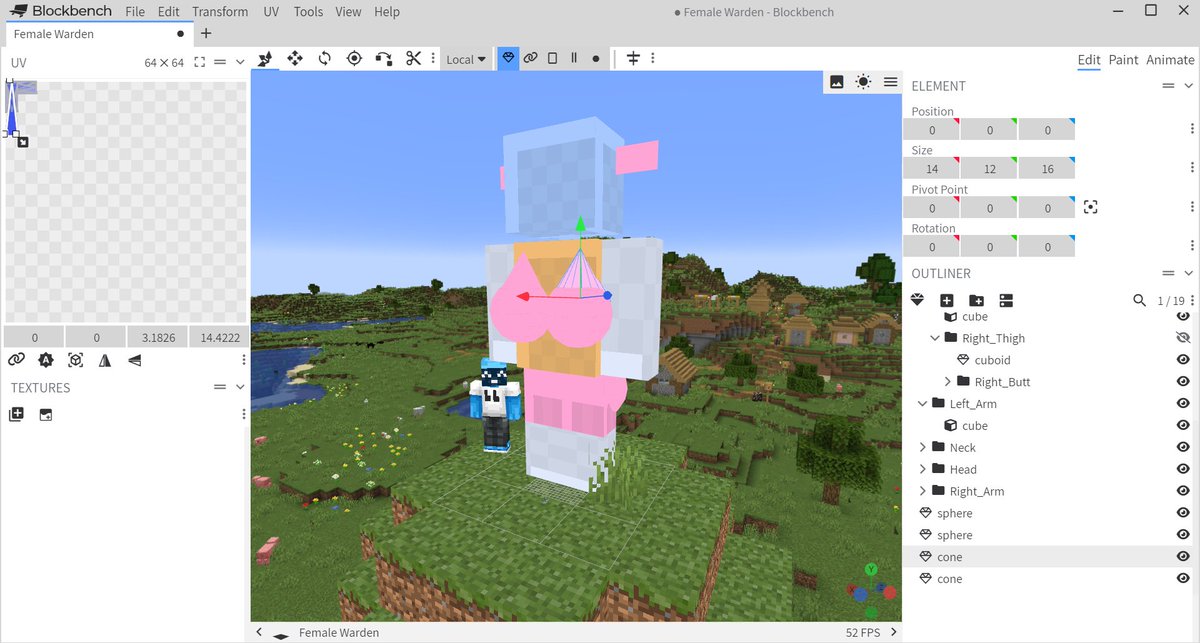
Task: Hide the Neck group
Action: (1183, 447)
